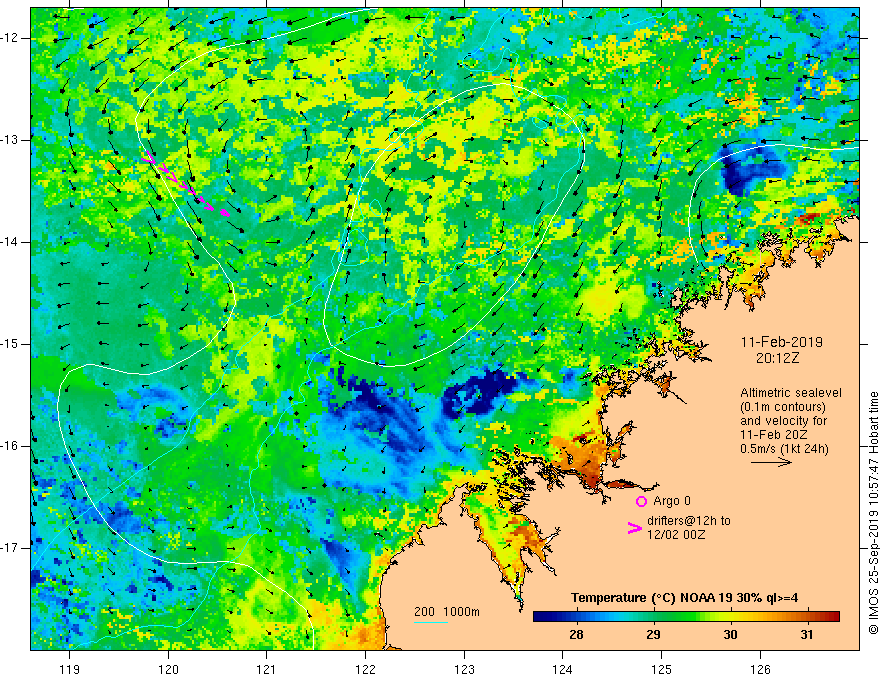Click the latitude -14 axis label
This screenshot has height=680, width=880.
[x=10, y=242]
